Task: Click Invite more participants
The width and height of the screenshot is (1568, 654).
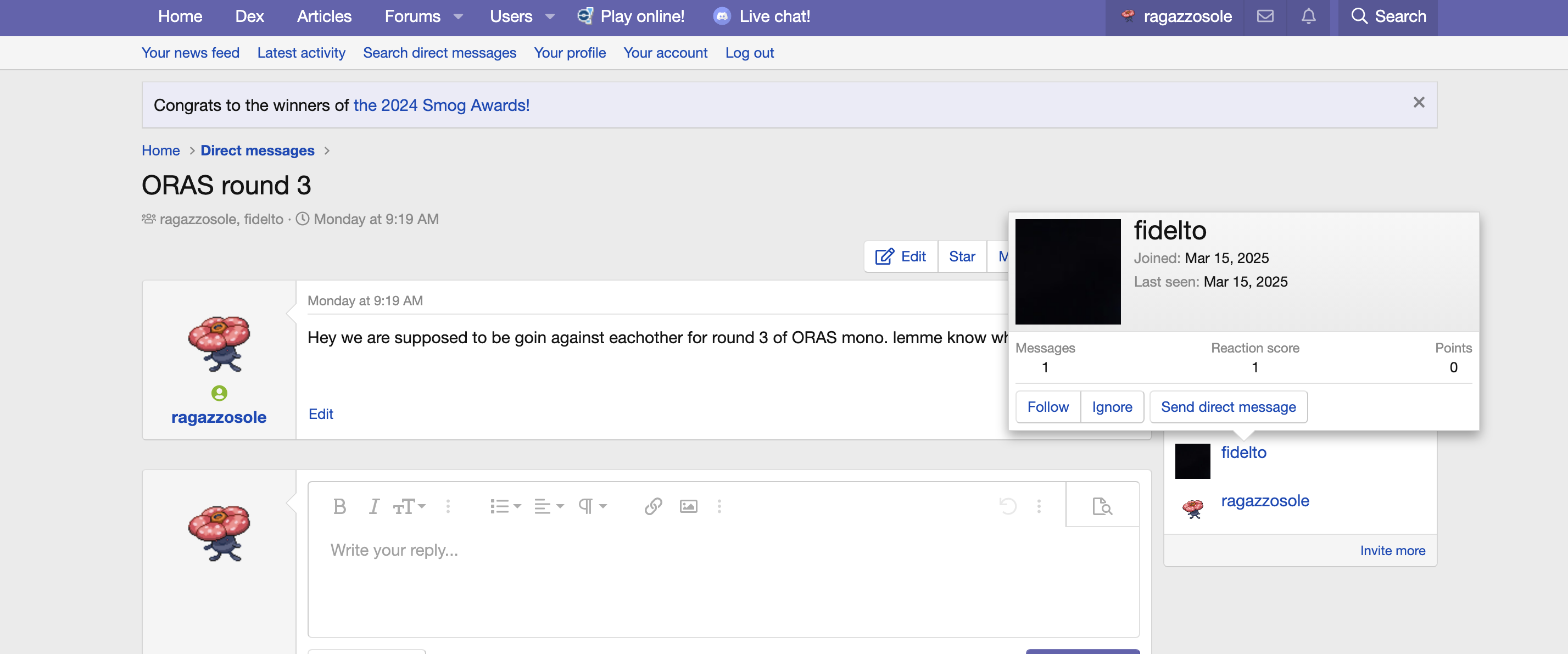Action: coord(1393,551)
